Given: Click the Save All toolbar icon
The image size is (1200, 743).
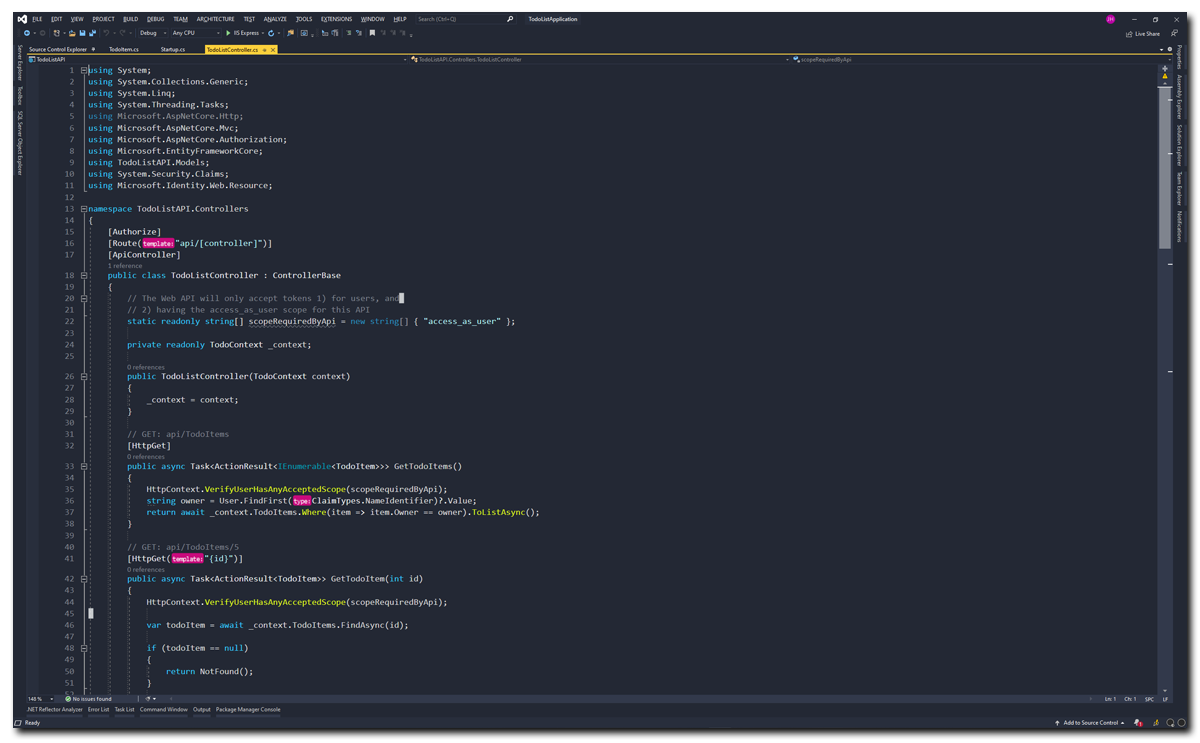Looking at the screenshot, I should coord(92,32).
